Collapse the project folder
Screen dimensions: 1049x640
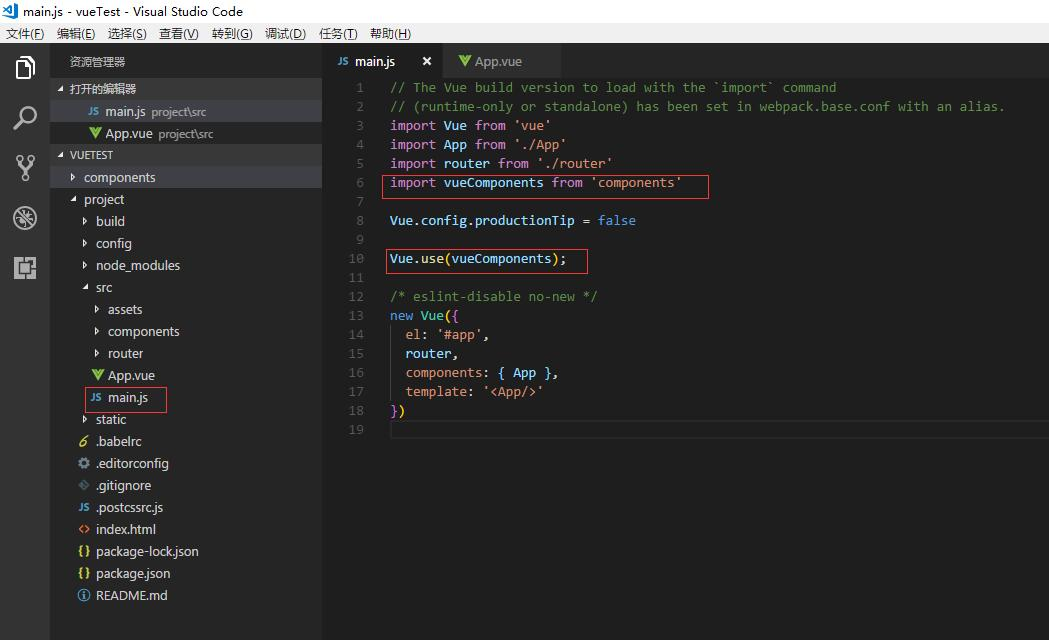point(186,199)
